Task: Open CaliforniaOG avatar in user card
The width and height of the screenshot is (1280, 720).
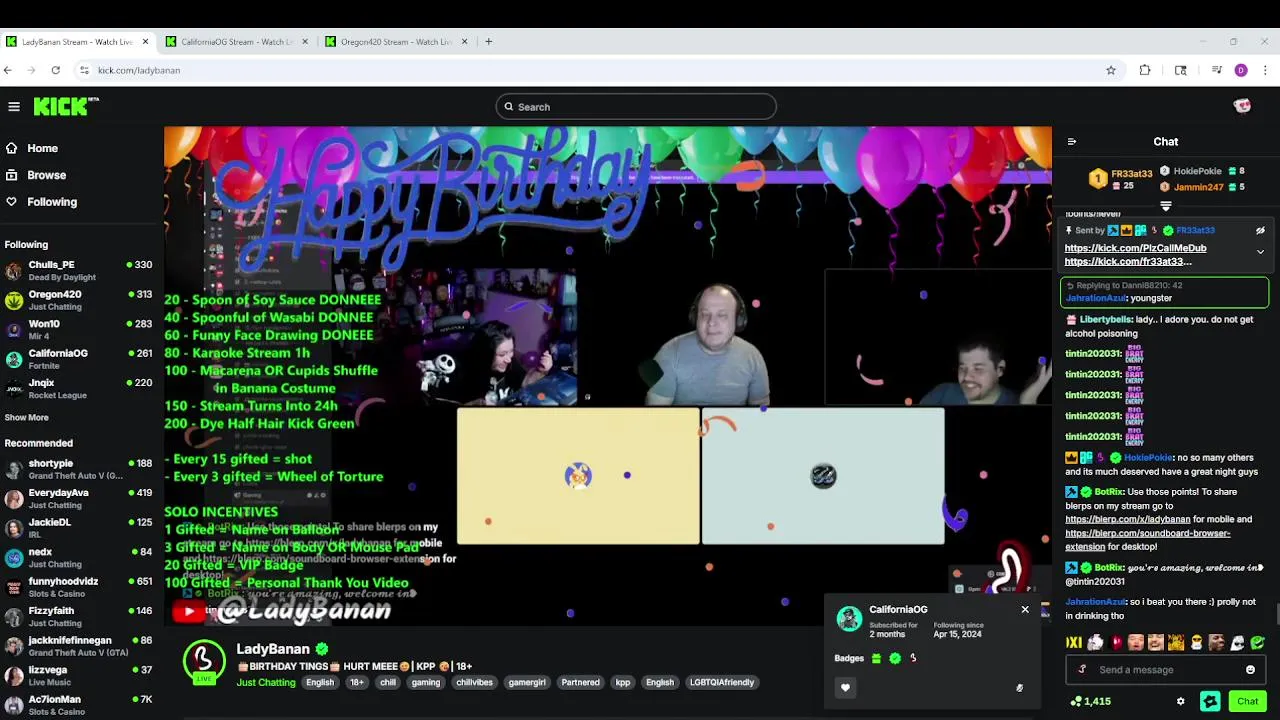Action: pos(849,619)
